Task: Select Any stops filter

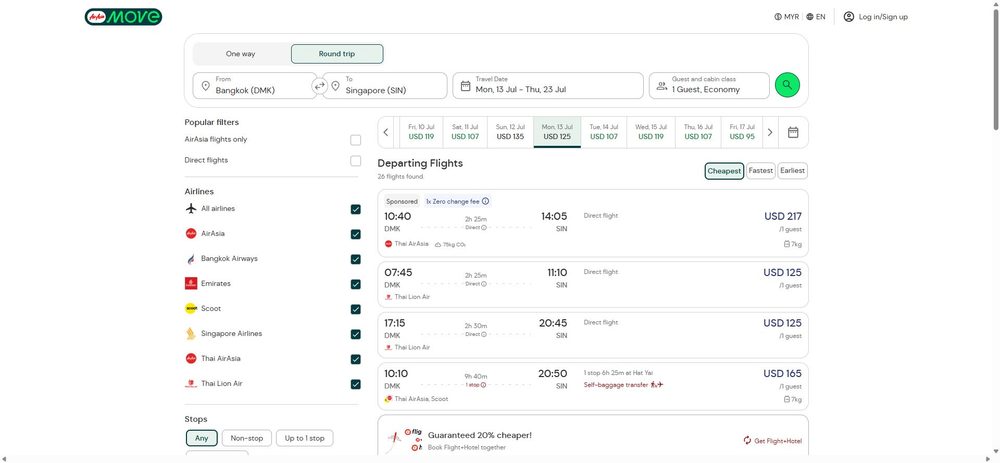Action: coord(202,438)
